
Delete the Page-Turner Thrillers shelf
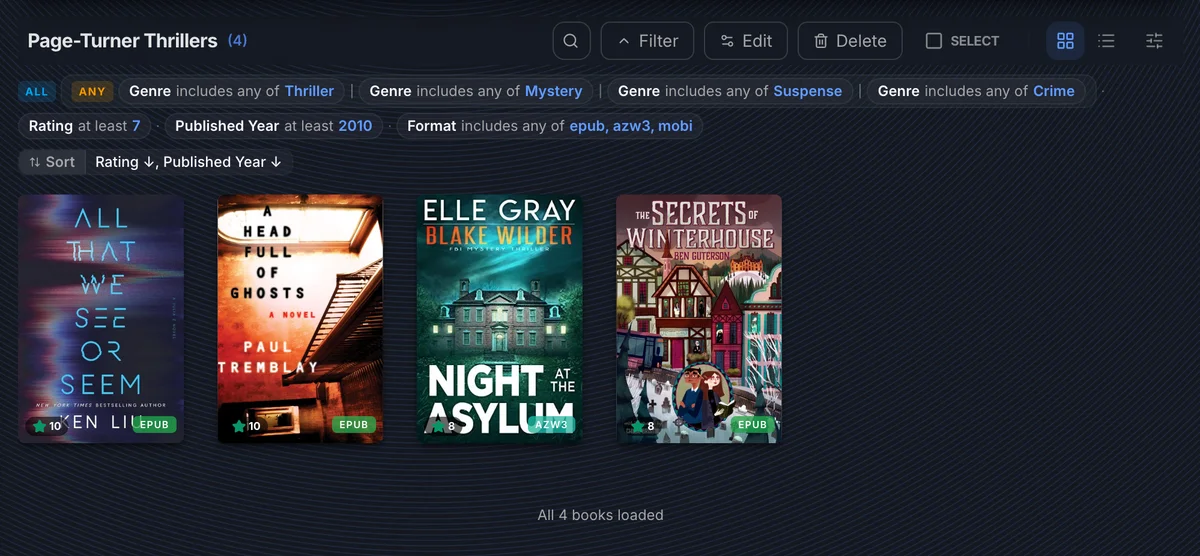pyautogui.click(x=850, y=41)
